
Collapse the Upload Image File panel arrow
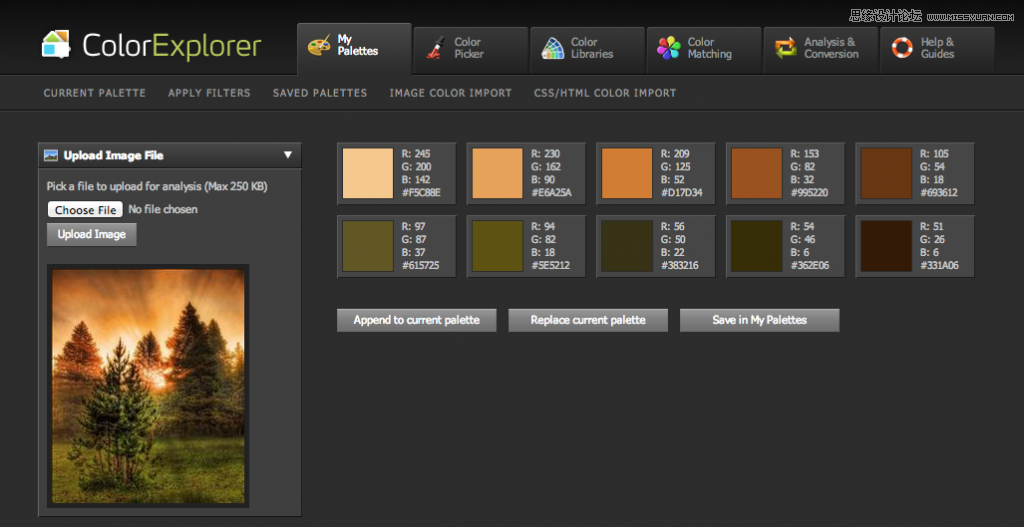(x=287, y=155)
